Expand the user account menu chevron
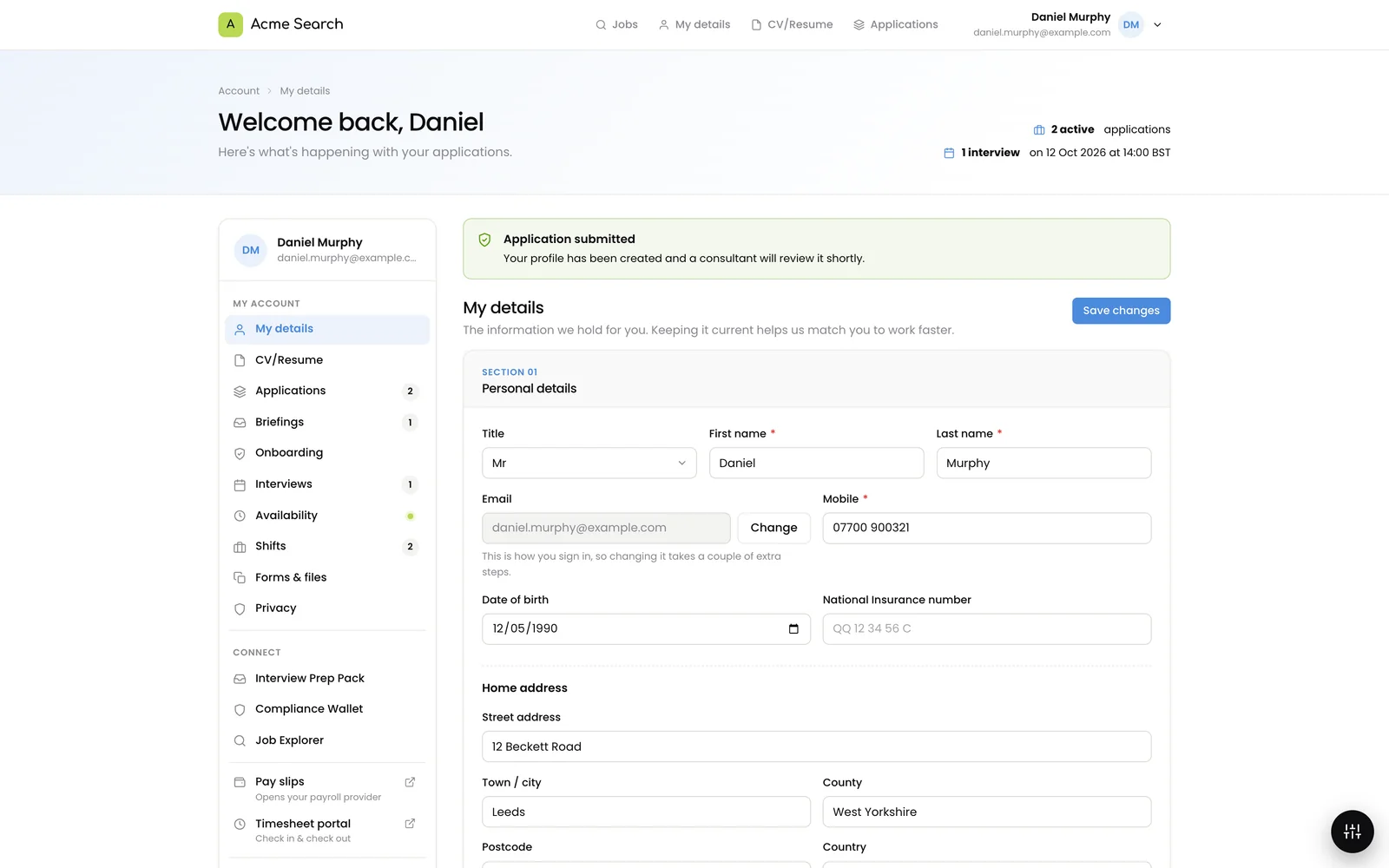Image resolution: width=1389 pixels, height=868 pixels. click(1157, 25)
